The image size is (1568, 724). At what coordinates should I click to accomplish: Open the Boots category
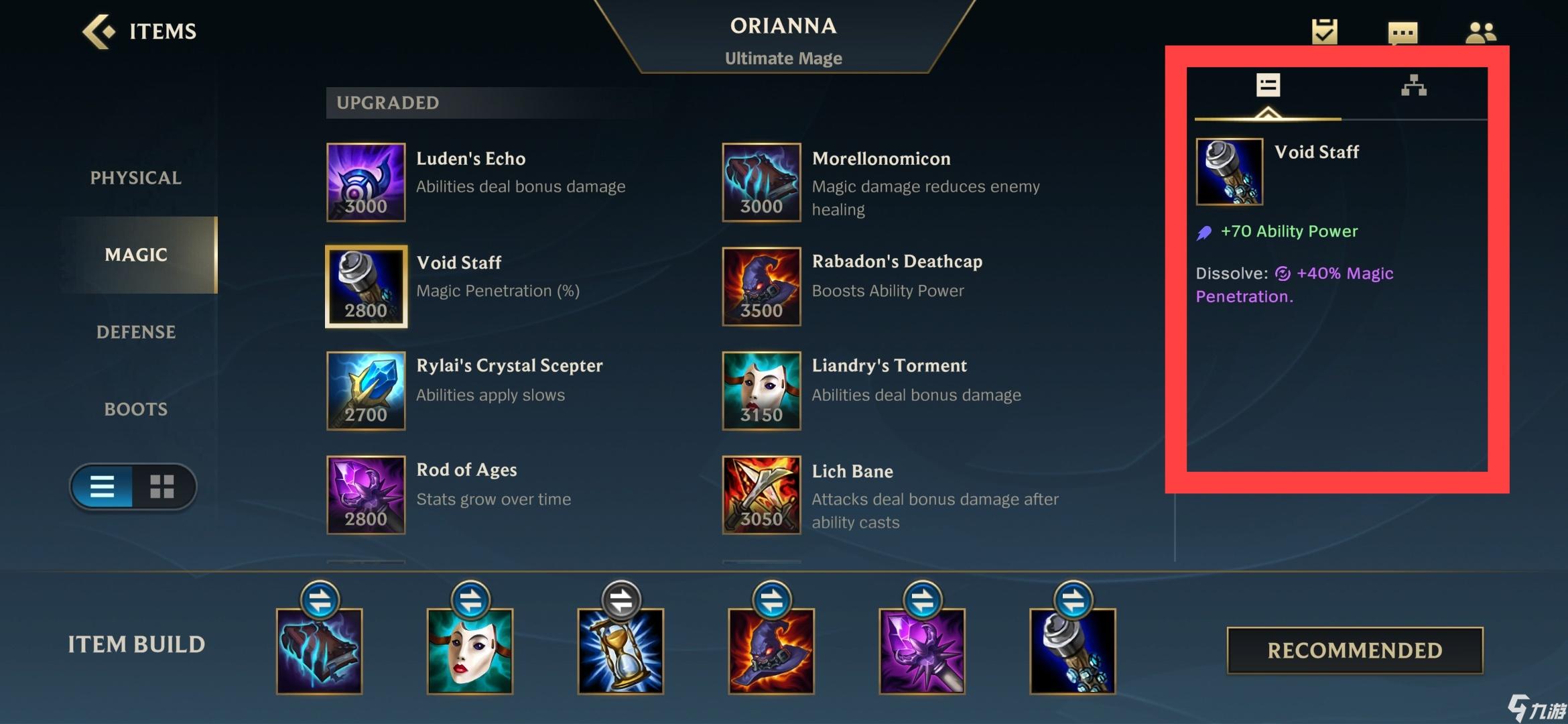136,409
